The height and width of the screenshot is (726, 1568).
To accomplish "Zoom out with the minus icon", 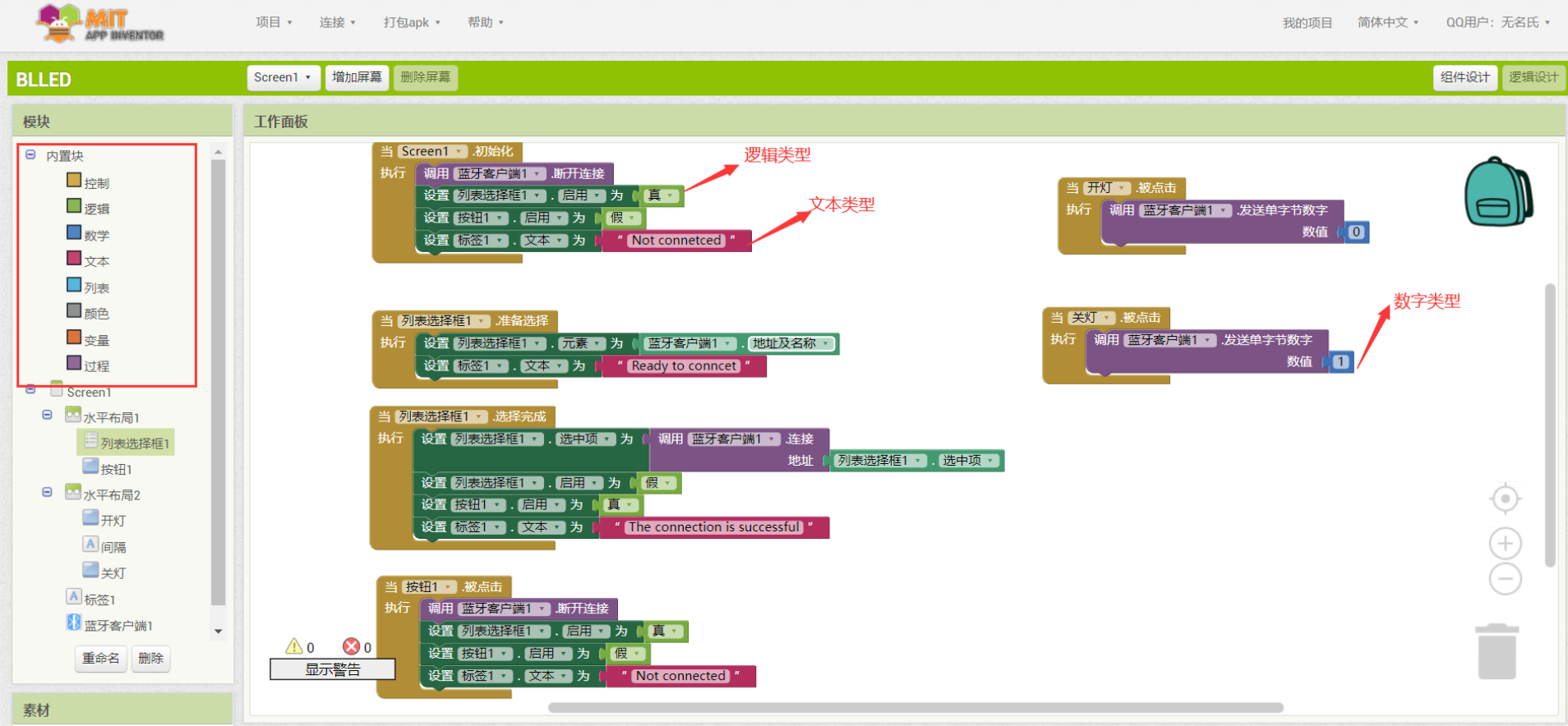I will coord(1505,579).
